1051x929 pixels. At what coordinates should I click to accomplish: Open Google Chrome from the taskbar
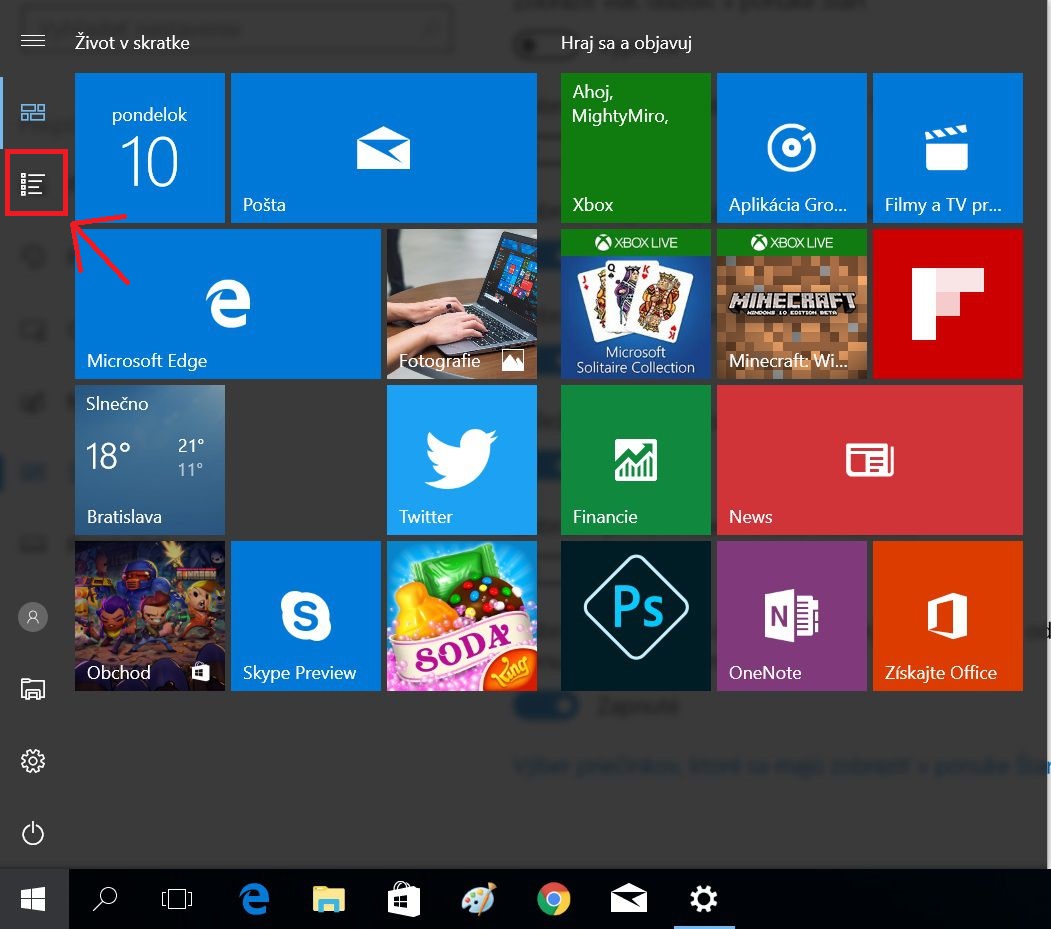[x=554, y=899]
